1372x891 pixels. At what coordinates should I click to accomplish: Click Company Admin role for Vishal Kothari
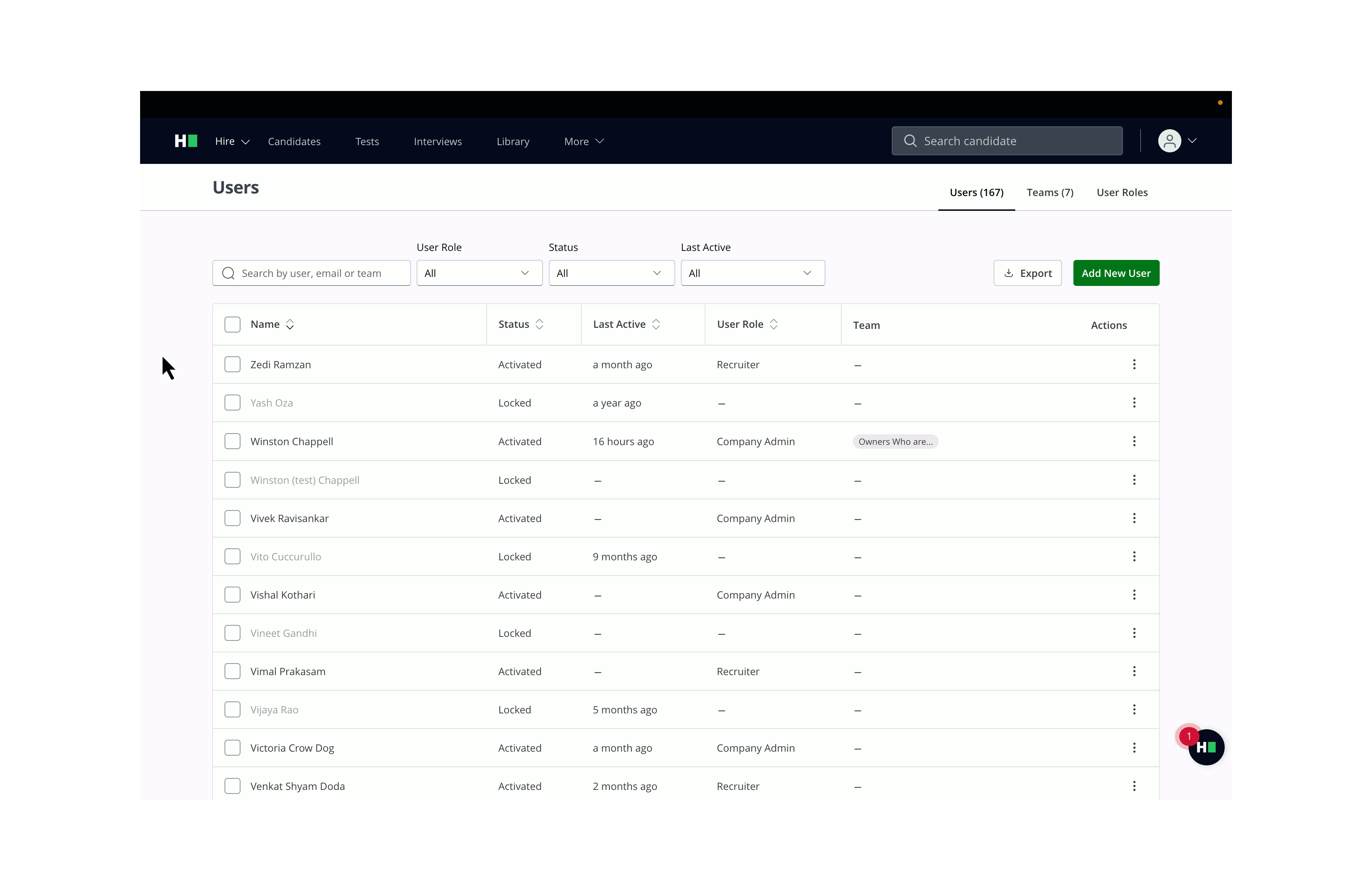756,595
